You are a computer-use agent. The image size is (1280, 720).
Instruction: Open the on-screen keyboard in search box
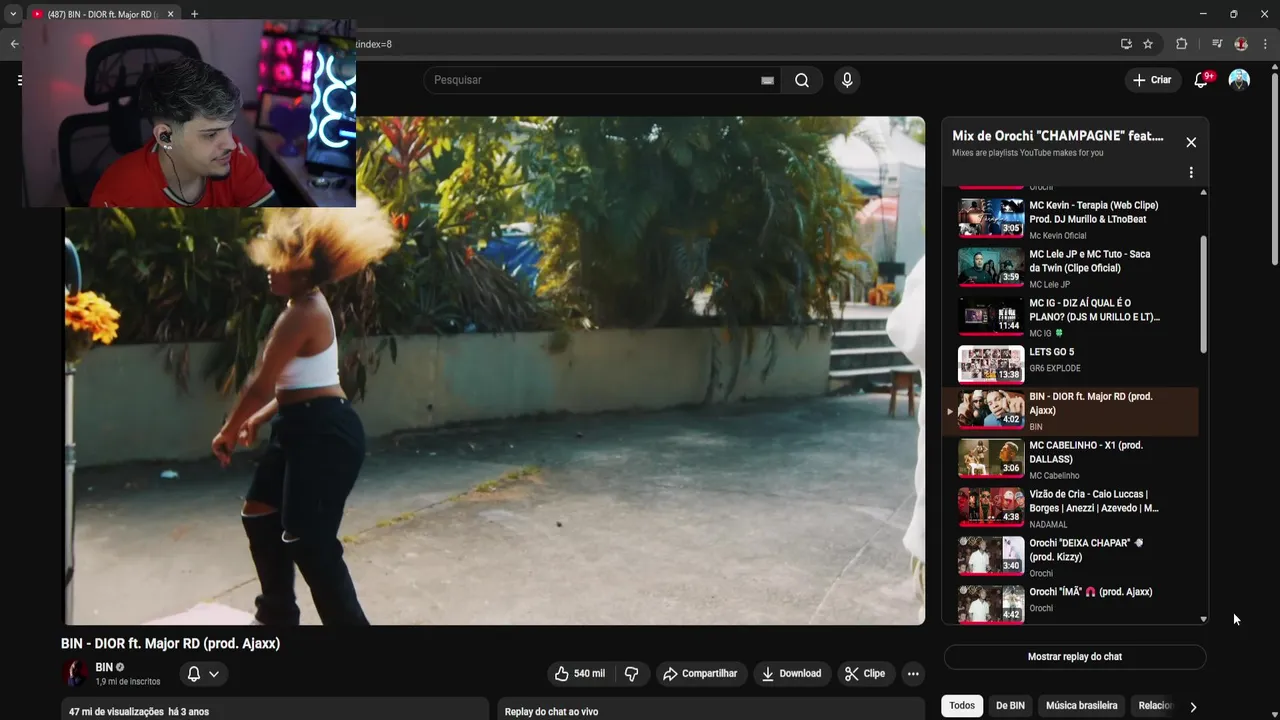[767, 80]
